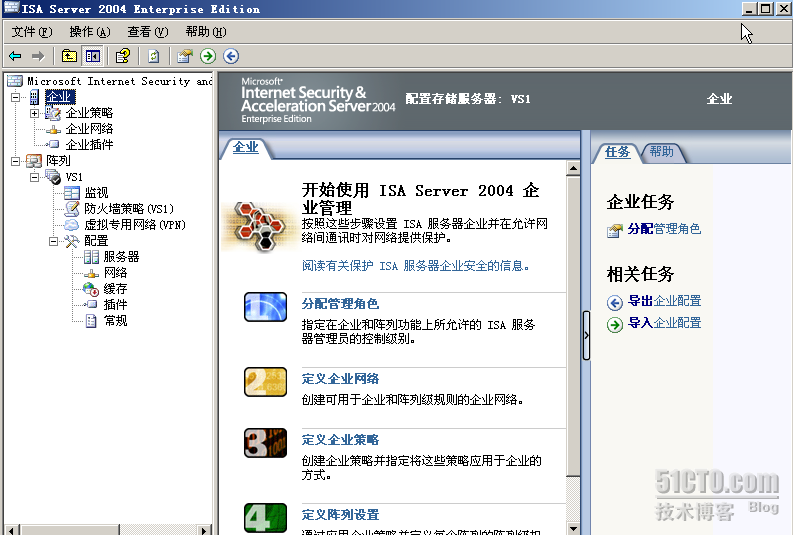Click the 虚拟专用网络 (VPN) cloud icon

(72, 225)
